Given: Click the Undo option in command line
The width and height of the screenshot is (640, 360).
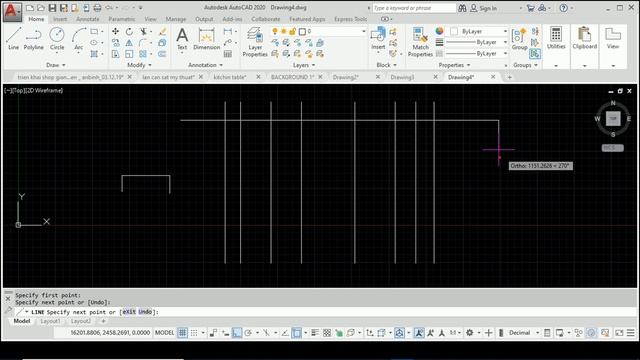Looking at the screenshot, I should point(145,312).
